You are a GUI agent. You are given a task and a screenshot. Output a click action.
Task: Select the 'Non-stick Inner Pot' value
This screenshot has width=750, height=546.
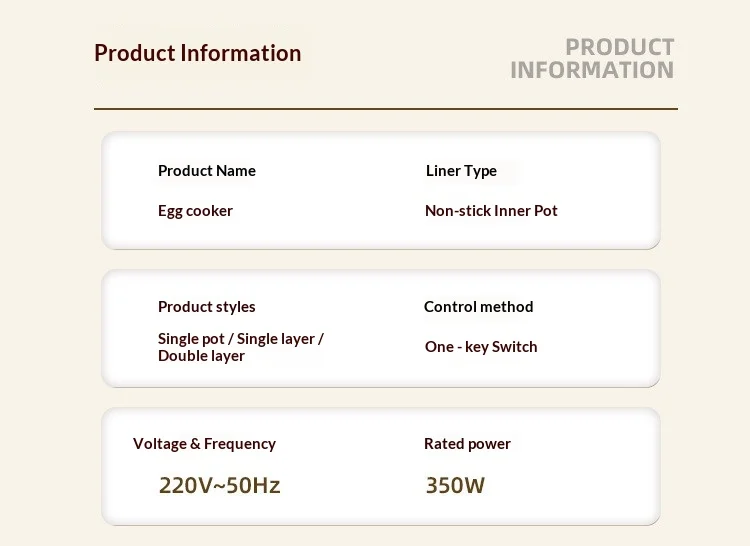click(491, 211)
